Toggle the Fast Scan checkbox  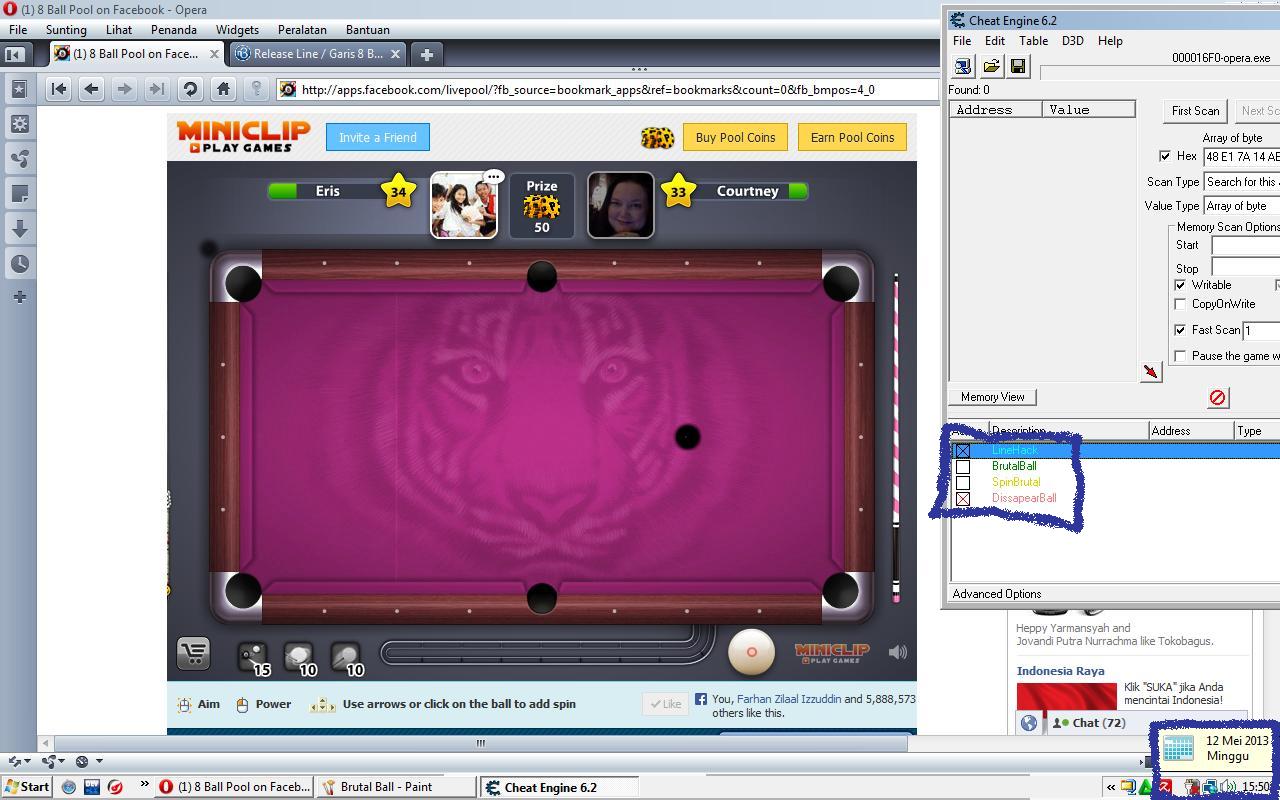[1180, 330]
